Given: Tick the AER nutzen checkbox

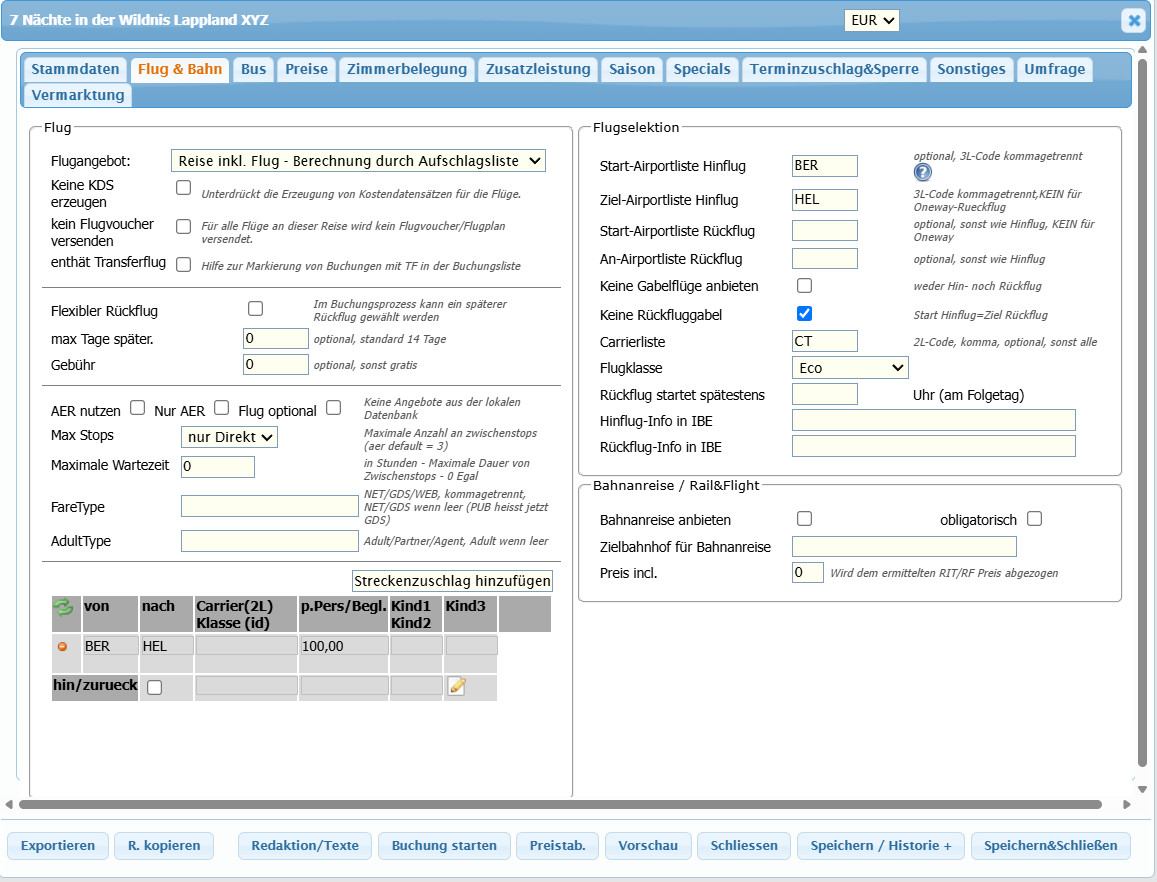Looking at the screenshot, I should pos(137,407).
